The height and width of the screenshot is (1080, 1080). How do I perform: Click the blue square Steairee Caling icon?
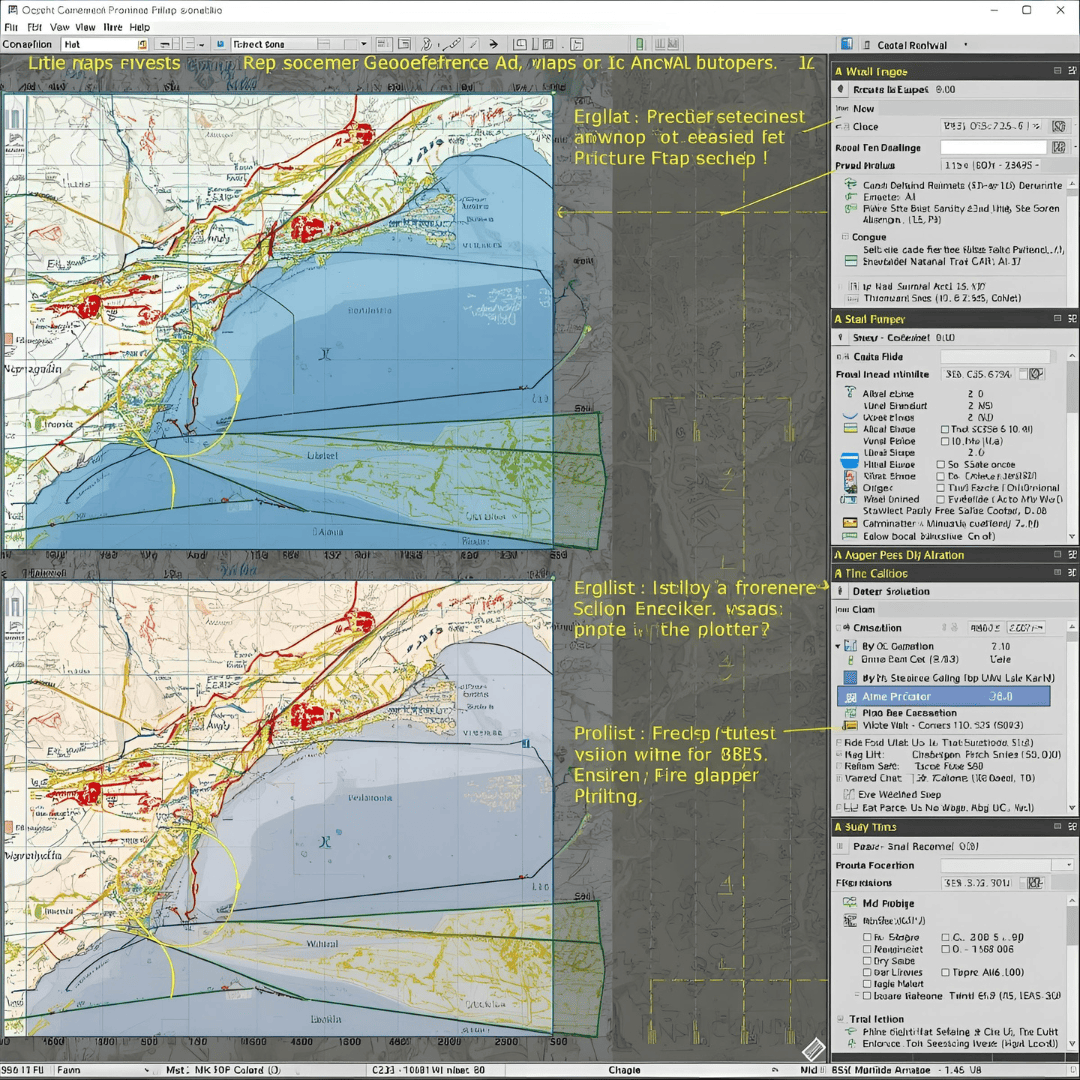pyautogui.click(x=851, y=678)
